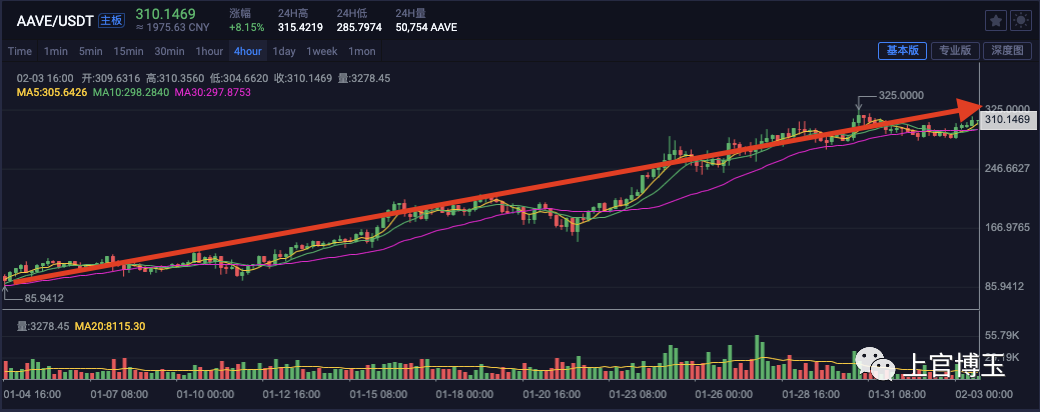The height and width of the screenshot is (412, 1040).
Task: Switch chart to 1hour interval
Action: point(209,51)
